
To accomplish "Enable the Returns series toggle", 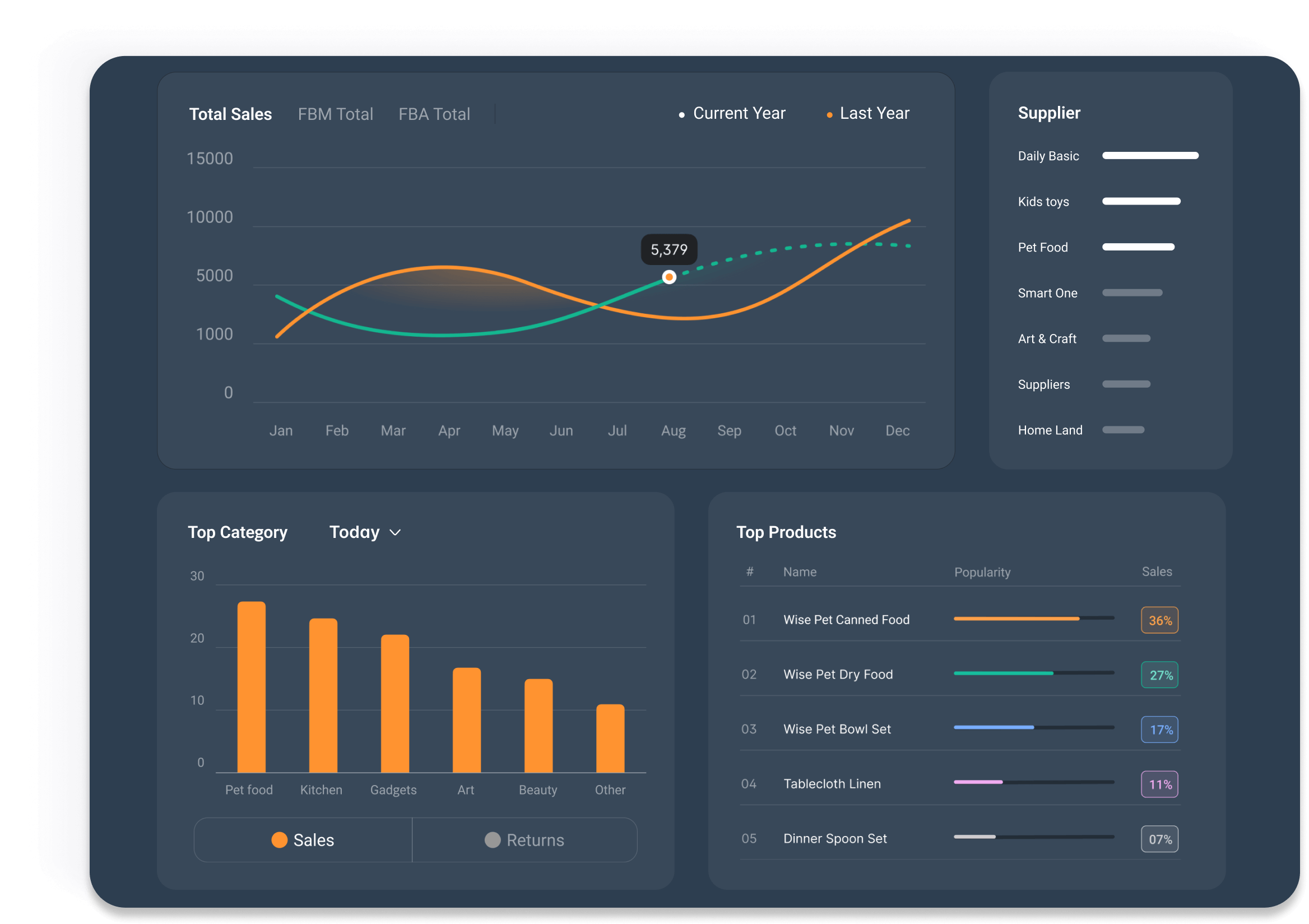I will click(x=524, y=839).
